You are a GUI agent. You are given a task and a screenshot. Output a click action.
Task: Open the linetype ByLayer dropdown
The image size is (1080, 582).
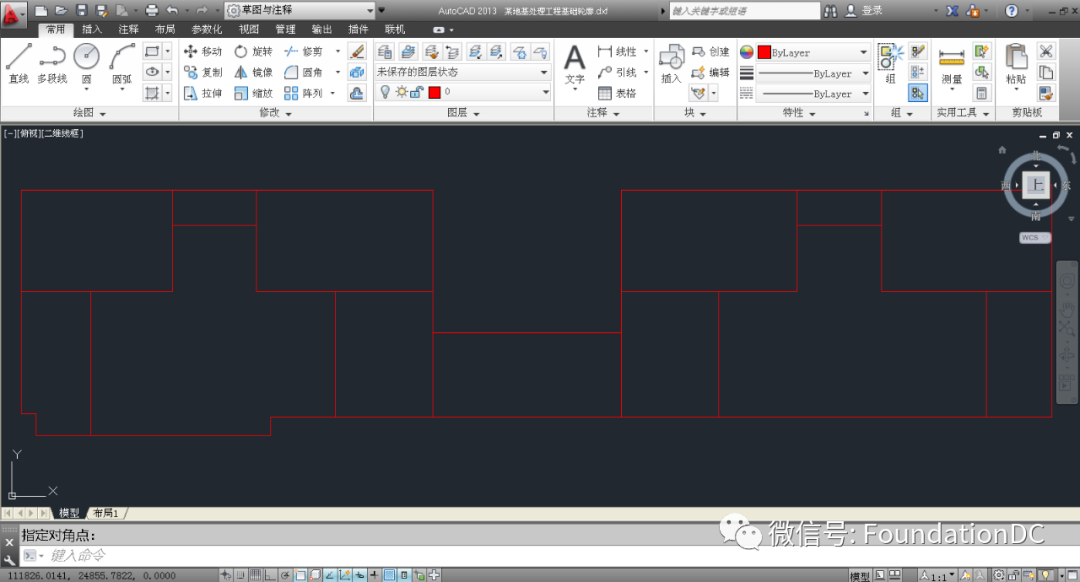pyautogui.click(x=813, y=94)
